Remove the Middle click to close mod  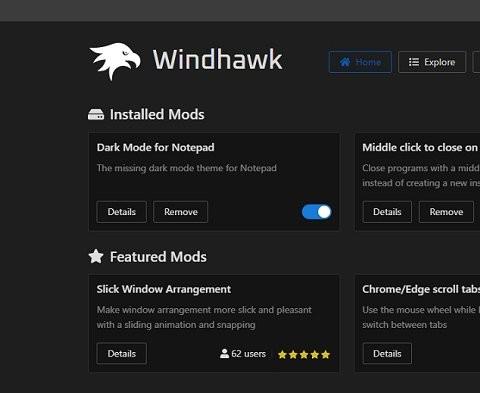click(446, 212)
